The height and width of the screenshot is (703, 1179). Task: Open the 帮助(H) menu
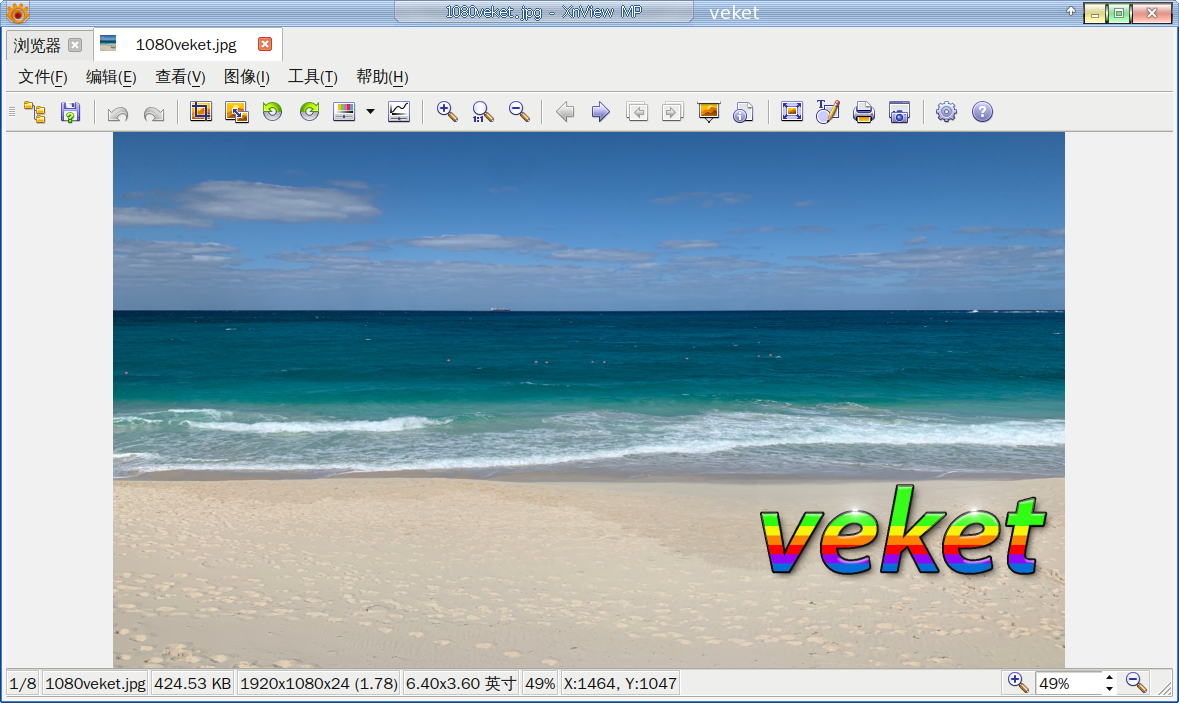[x=382, y=77]
